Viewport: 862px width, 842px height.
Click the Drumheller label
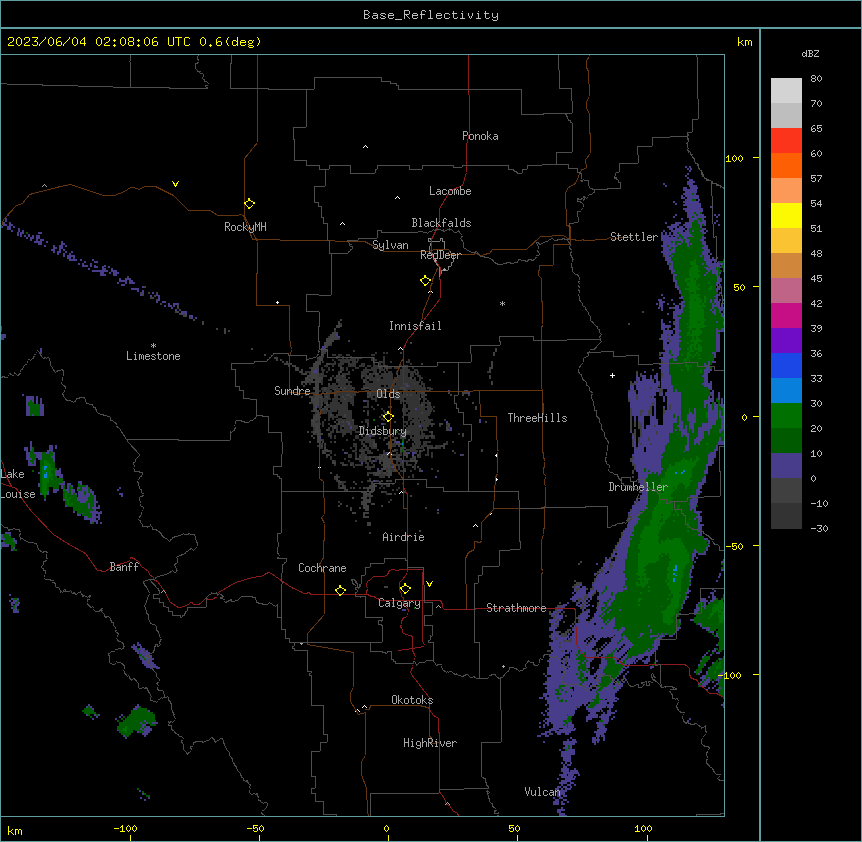[x=638, y=487]
